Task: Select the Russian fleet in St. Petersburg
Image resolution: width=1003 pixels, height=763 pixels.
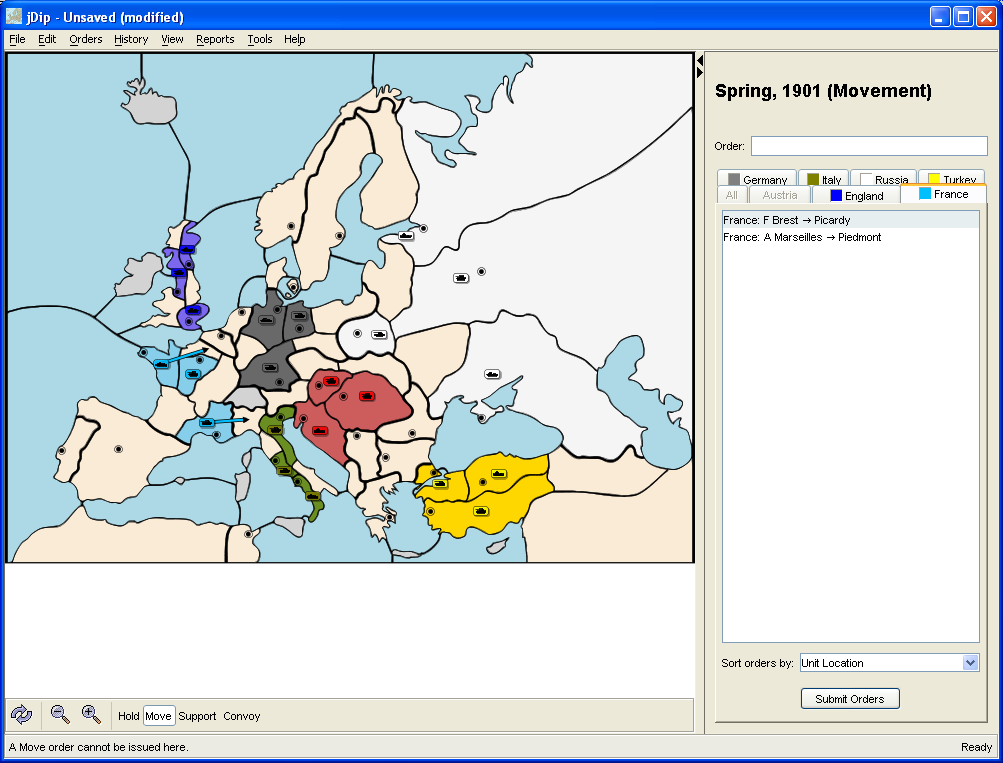Action: click(406, 236)
